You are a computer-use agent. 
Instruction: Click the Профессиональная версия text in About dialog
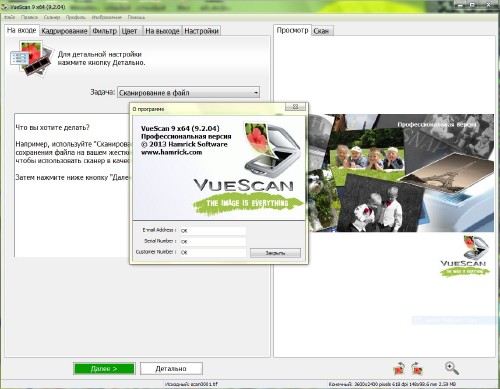[x=186, y=136]
